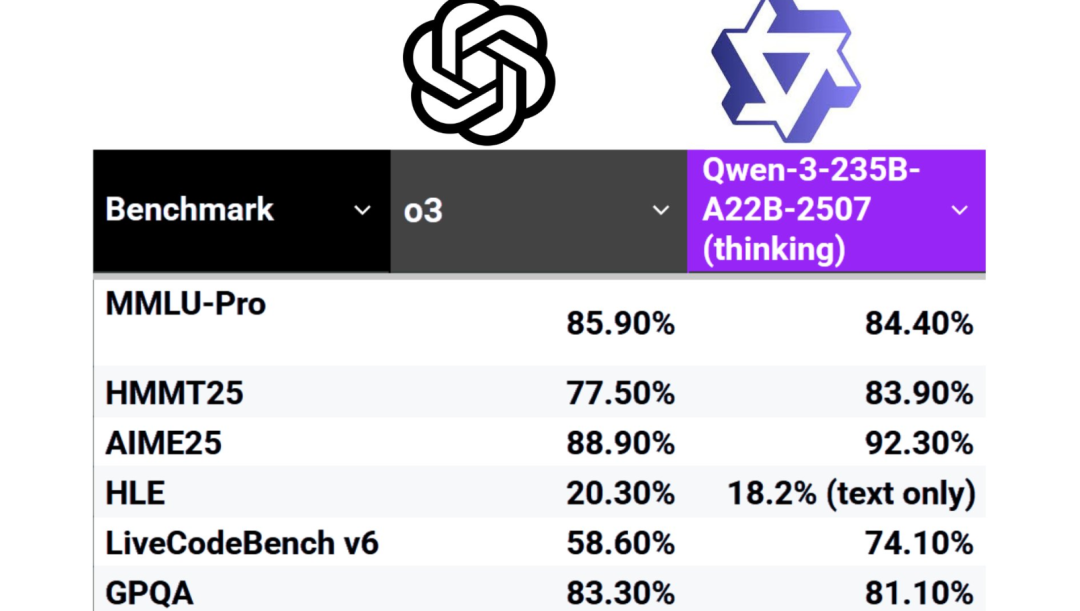This screenshot has width=1080, height=611.
Task: Click o3's 83.30% GPQA score
Action: 621,593
